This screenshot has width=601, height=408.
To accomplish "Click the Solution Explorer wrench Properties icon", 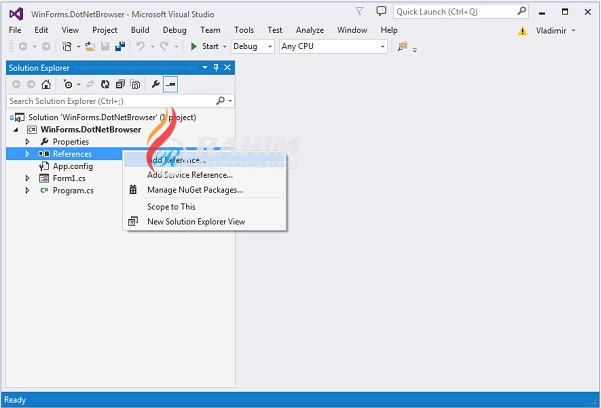I will click(x=155, y=84).
